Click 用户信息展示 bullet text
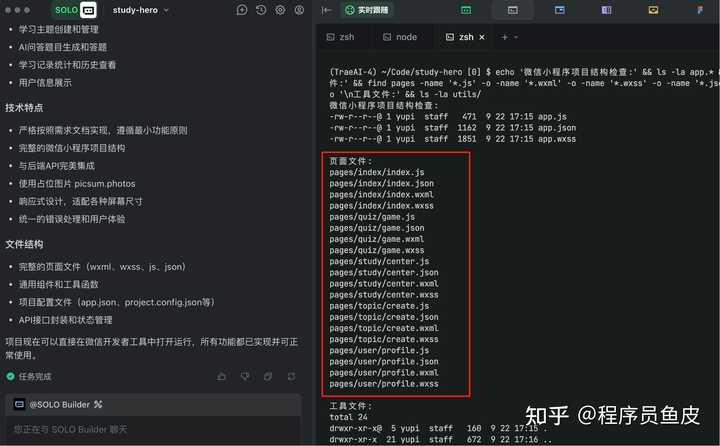Viewport: 720px width, 446px height. click(x=45, y=83)
